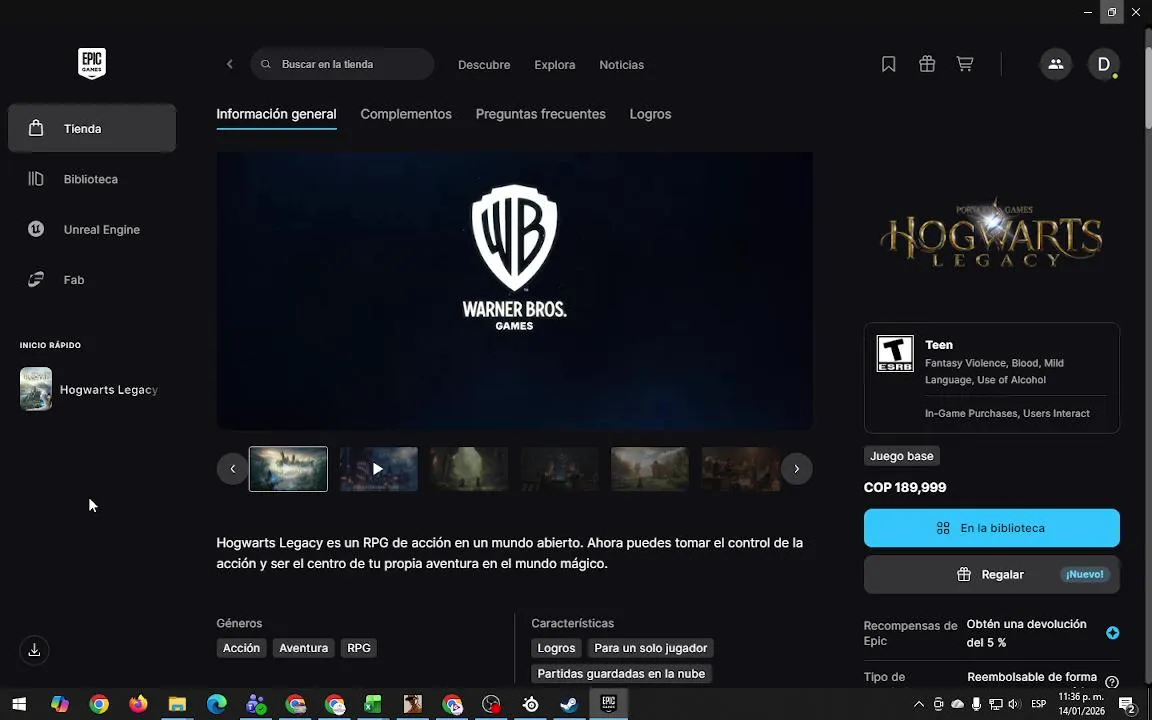
Task: Click the Acción genre tag
Action: [242, 648]
